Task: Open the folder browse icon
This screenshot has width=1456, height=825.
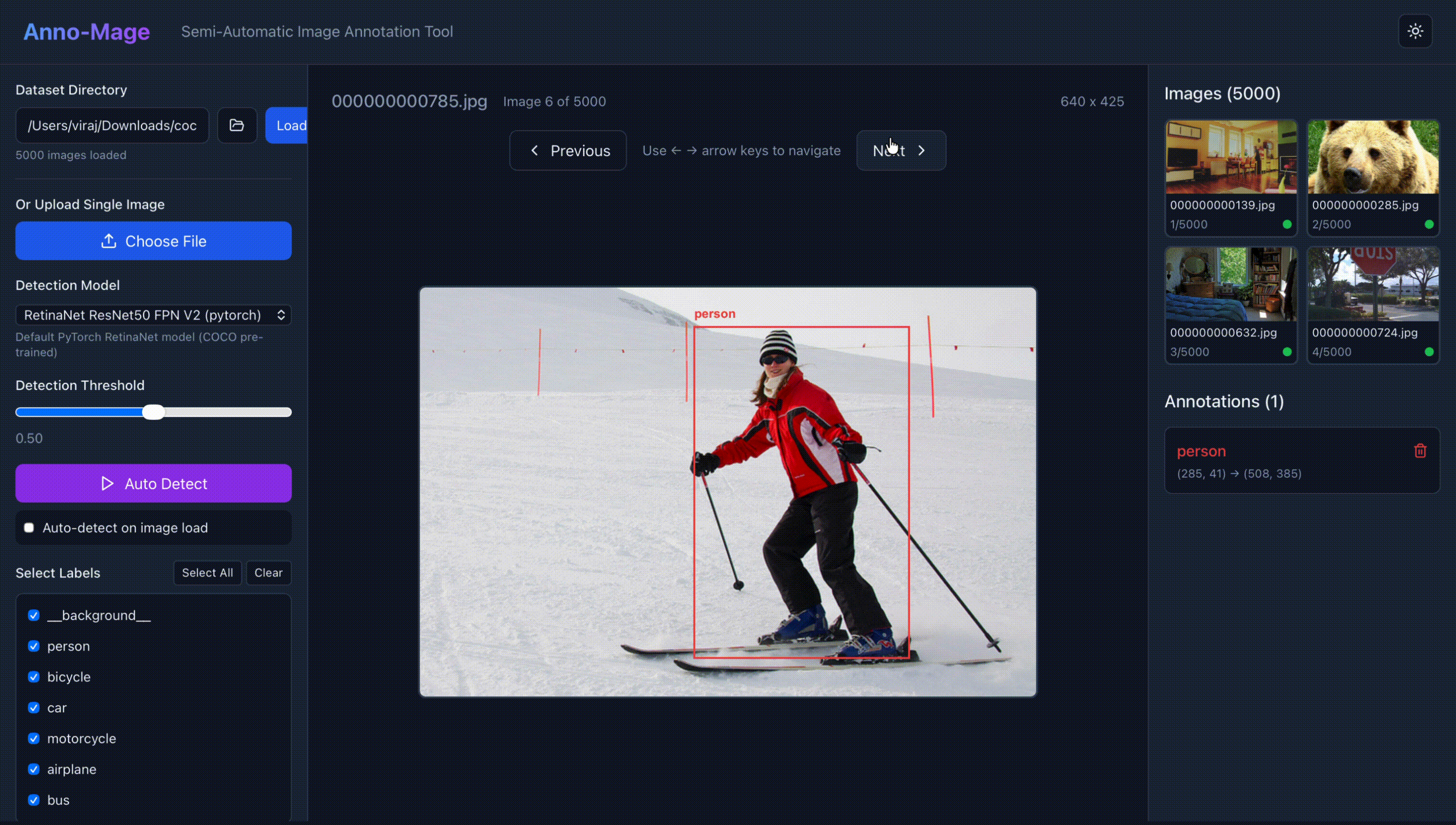Action: click(x=237, y=125)
